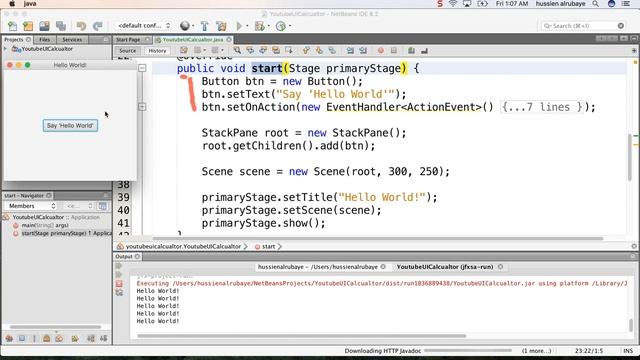Toggle Show Fields filter in Navigator
640x360 pixels.
[x=22, y=338]
